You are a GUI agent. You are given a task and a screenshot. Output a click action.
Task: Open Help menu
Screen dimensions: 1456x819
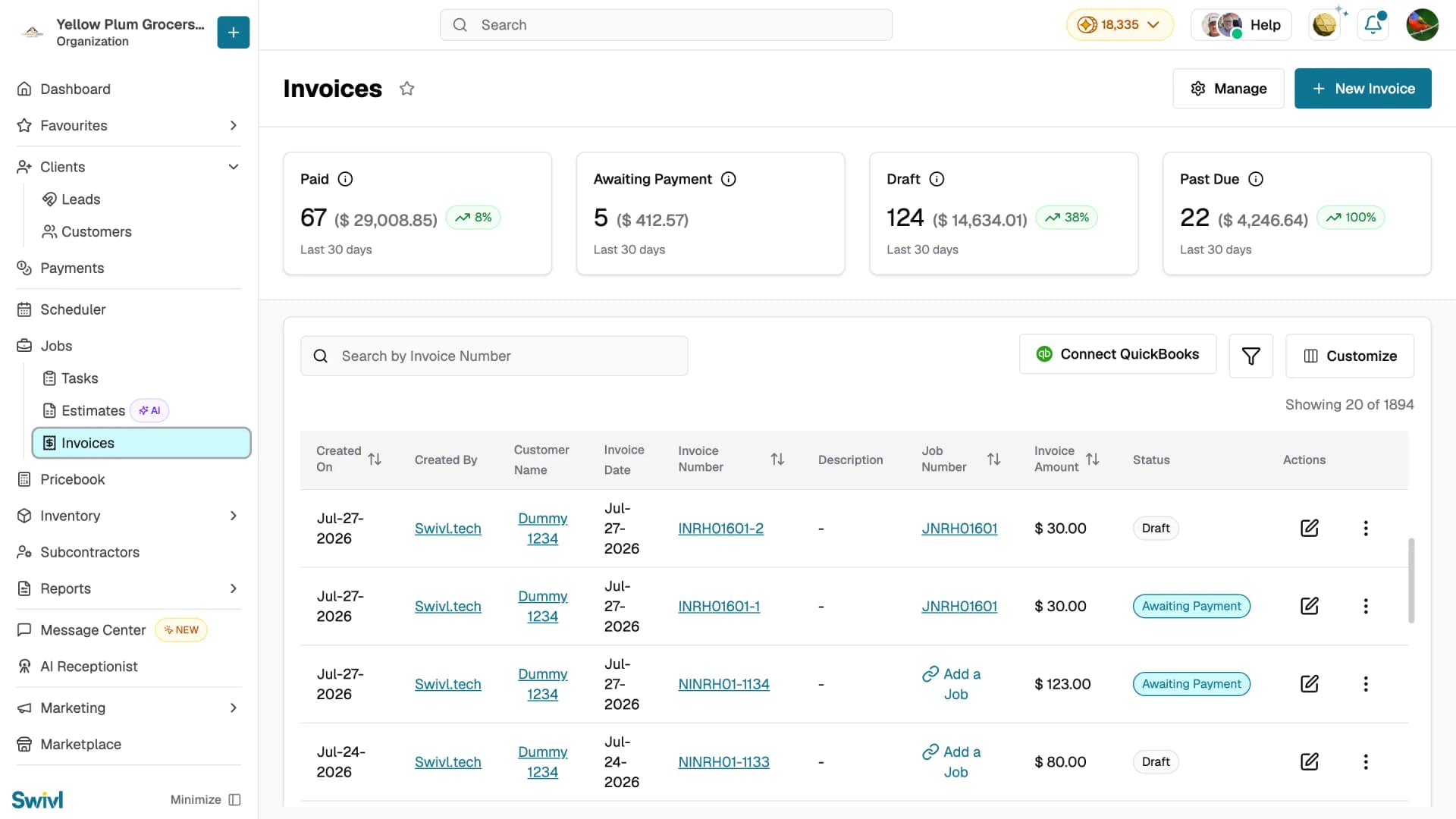pos(1241,25)
